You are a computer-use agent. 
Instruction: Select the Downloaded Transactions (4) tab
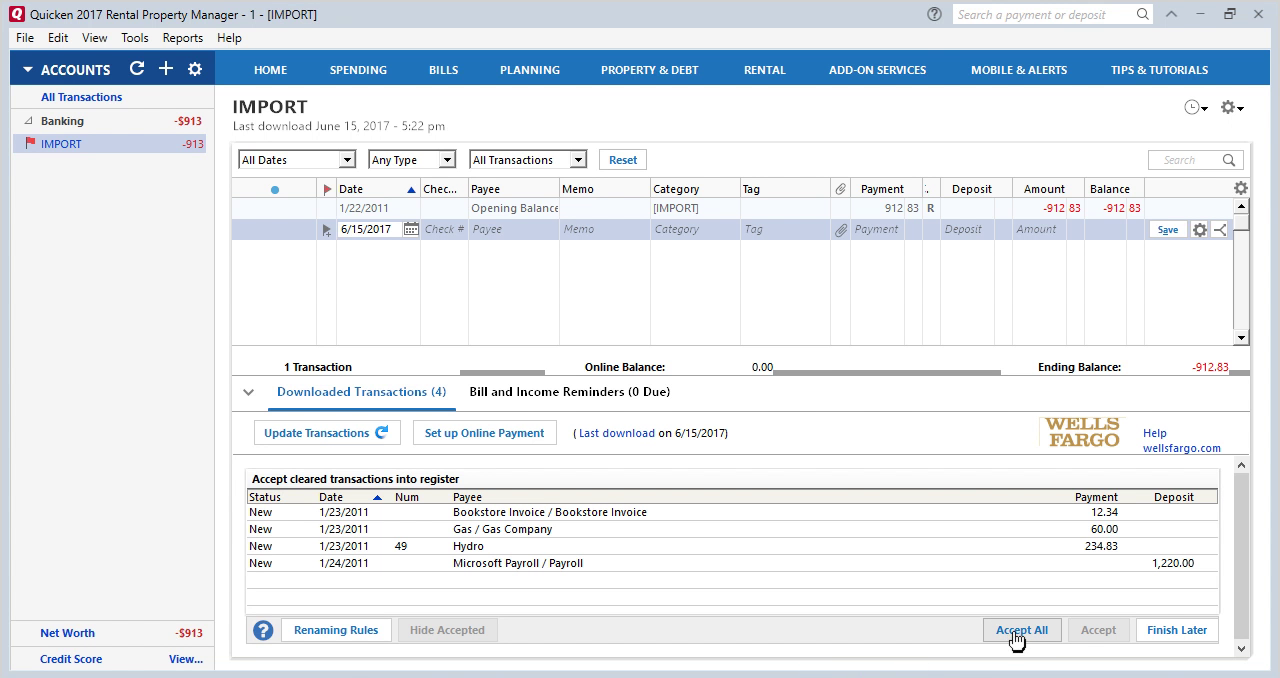[361, 392]
